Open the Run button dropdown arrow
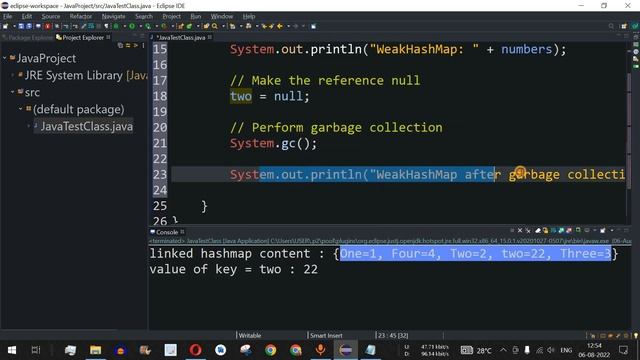This screenshot has height=360, width=640. pyautogui.click(x=140, y=26)
